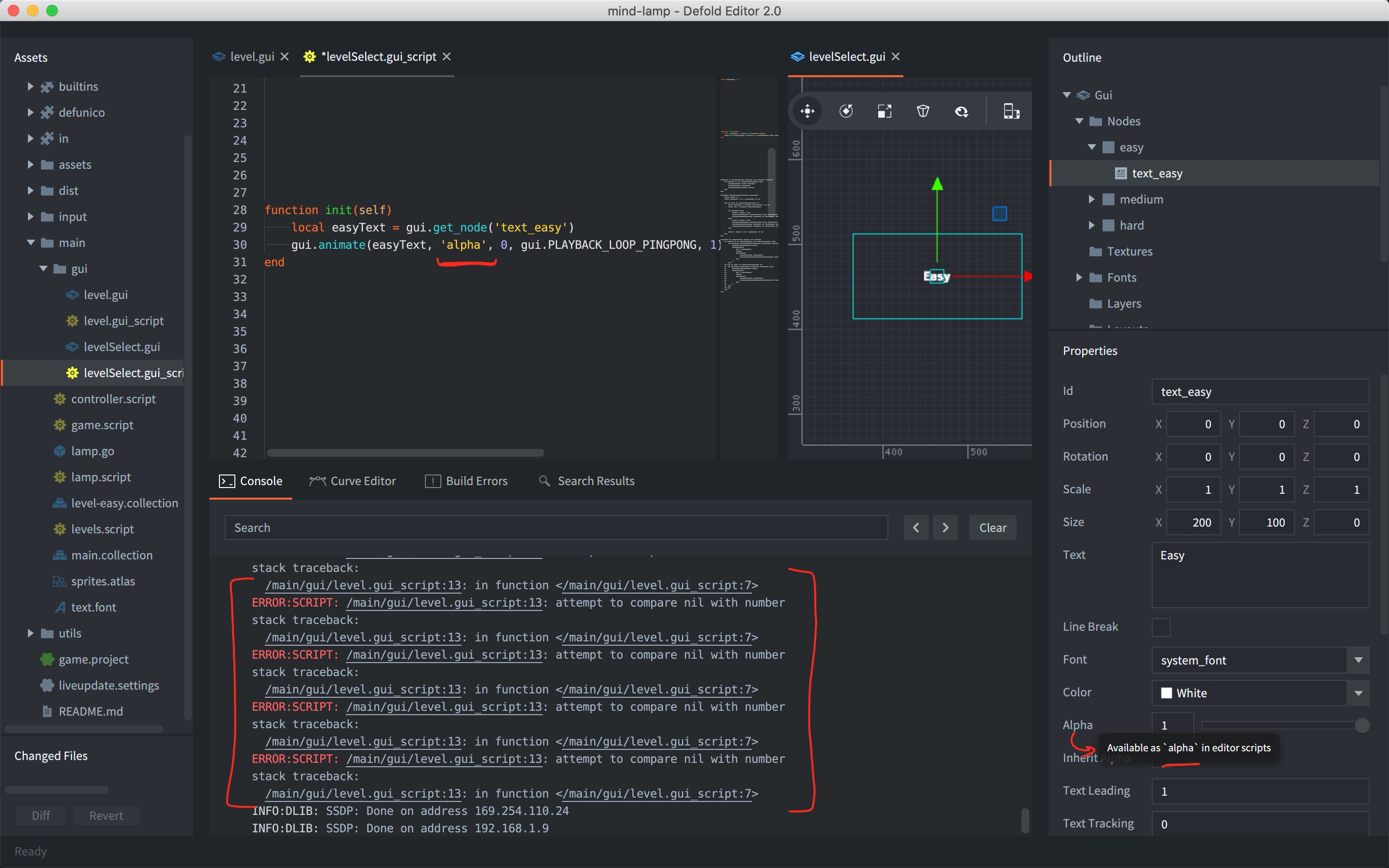
Task: Edit the Id field text_easy
Action: coord(1260,392)
